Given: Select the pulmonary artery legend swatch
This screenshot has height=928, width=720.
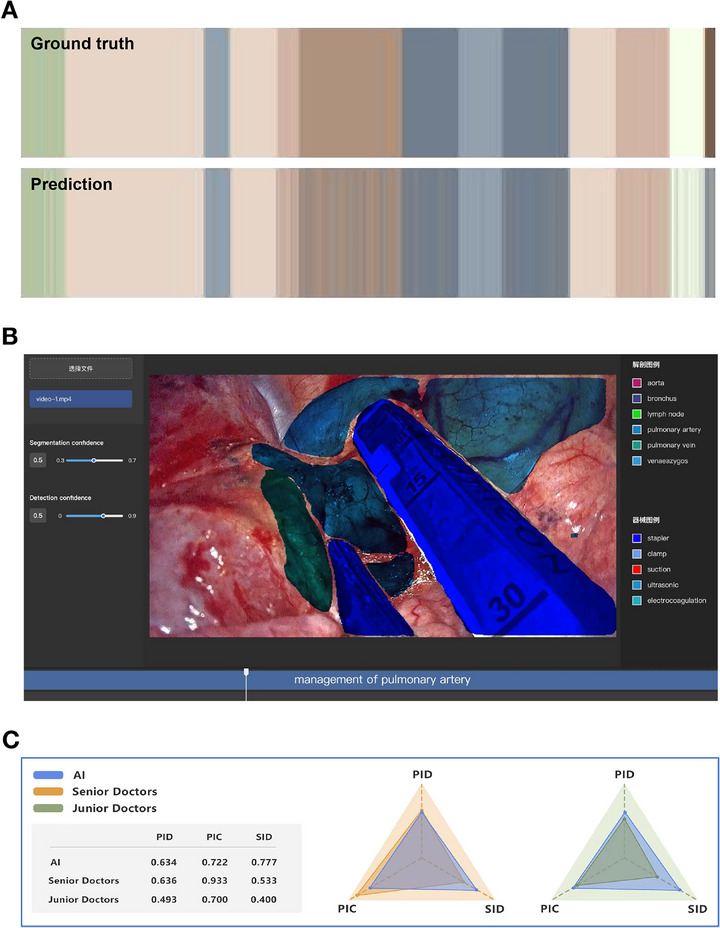Looking at the screenshot, I should (x=637, y=430).
